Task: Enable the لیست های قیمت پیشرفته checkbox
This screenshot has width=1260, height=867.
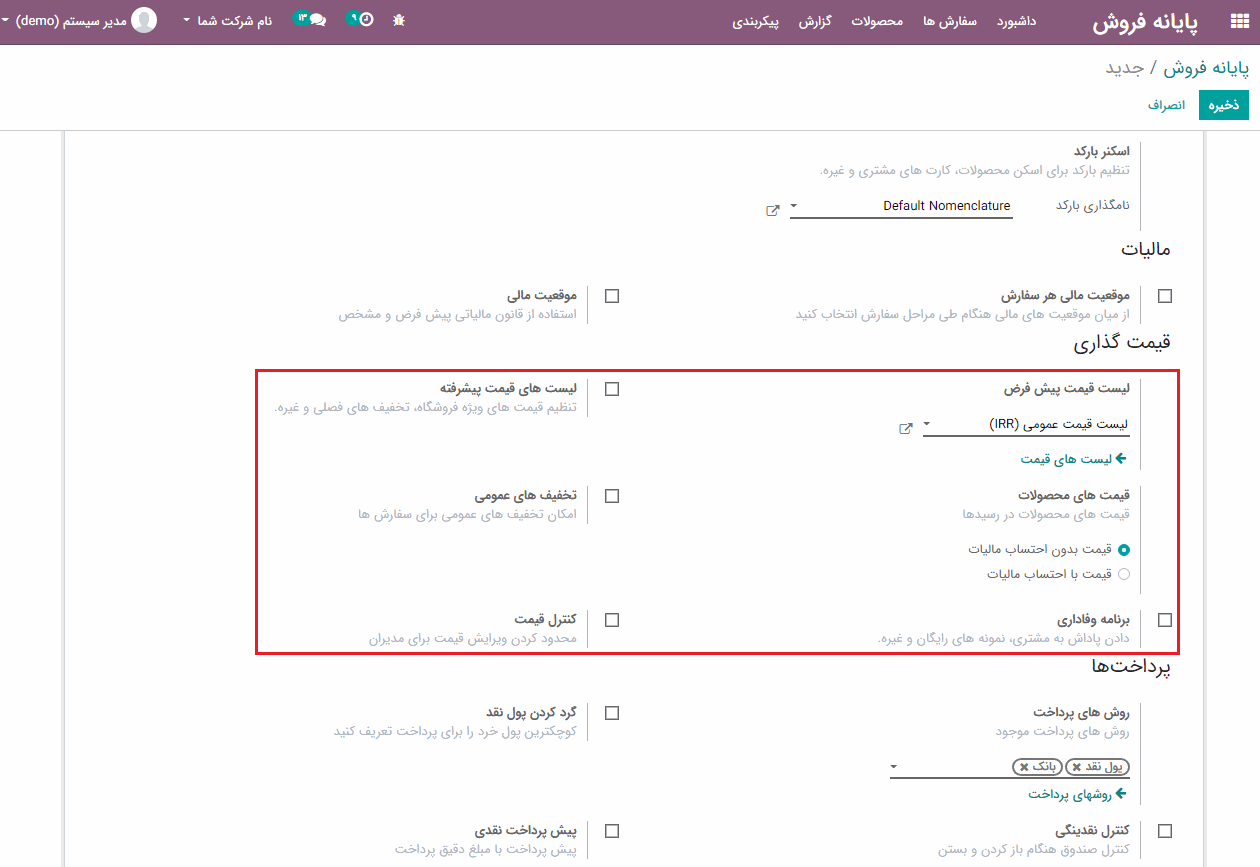Action: tap(612, 389)
